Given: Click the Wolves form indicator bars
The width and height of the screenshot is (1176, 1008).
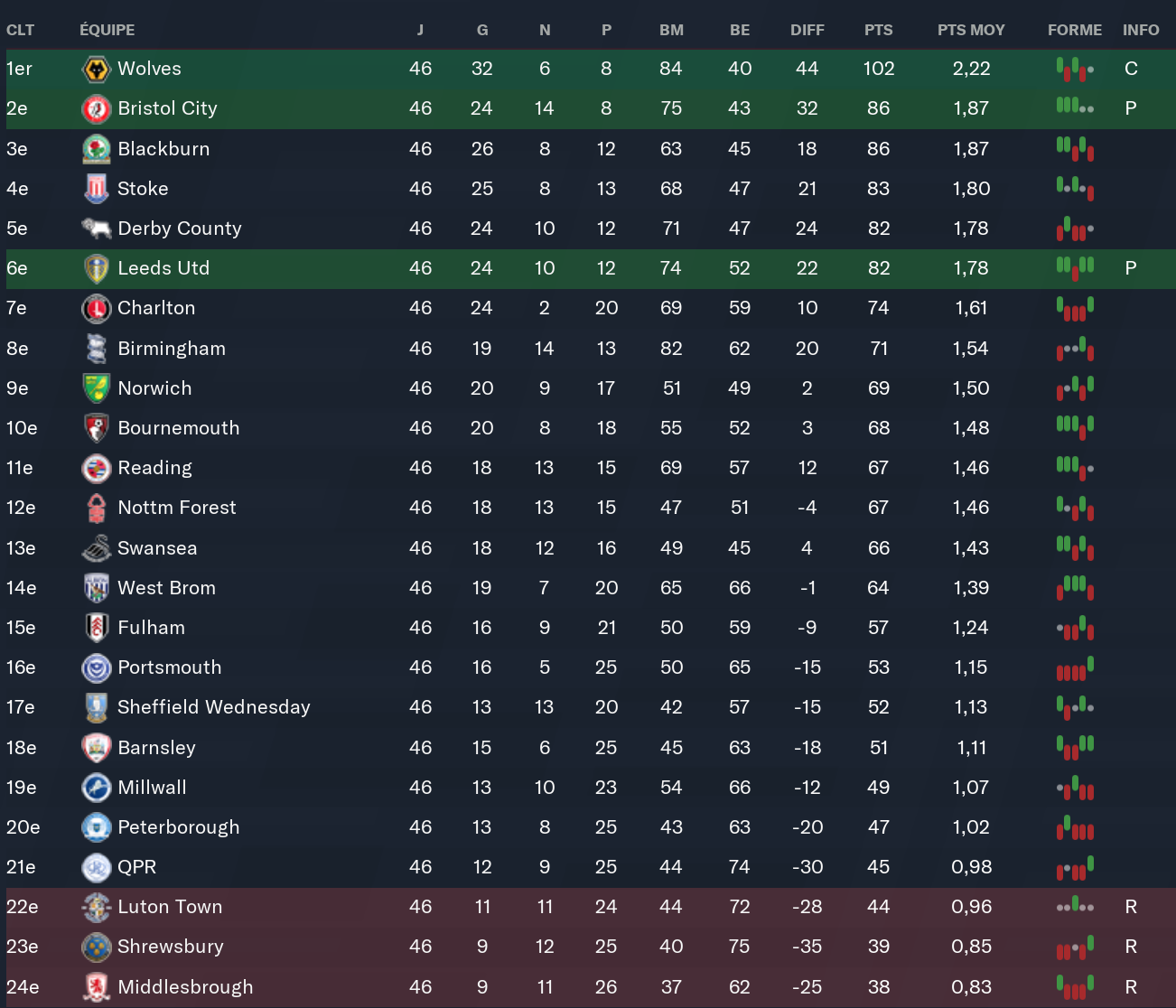Looking at the screenshot, I should [1075, 69].
